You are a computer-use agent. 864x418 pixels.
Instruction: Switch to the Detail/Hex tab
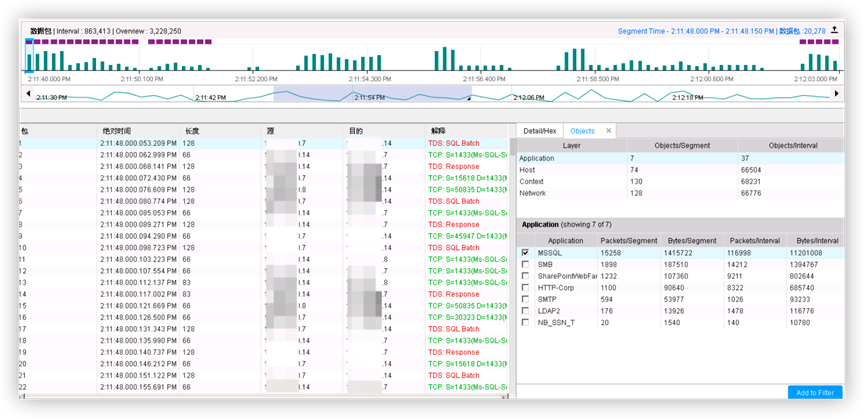[x=540, y=131]
